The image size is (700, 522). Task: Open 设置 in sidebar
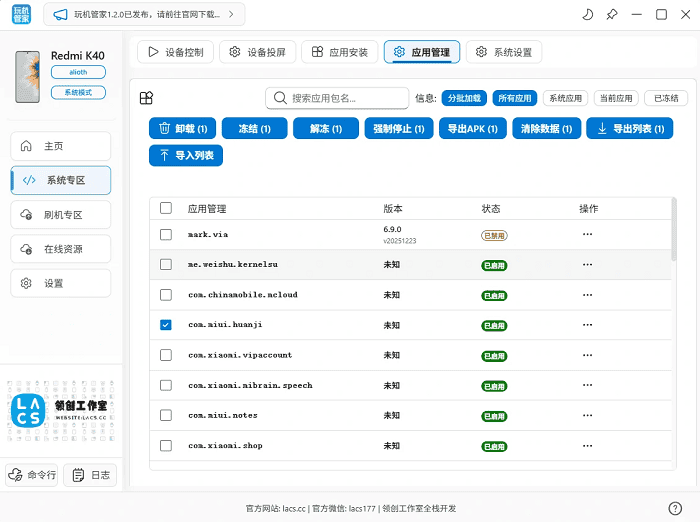(61, 283)
